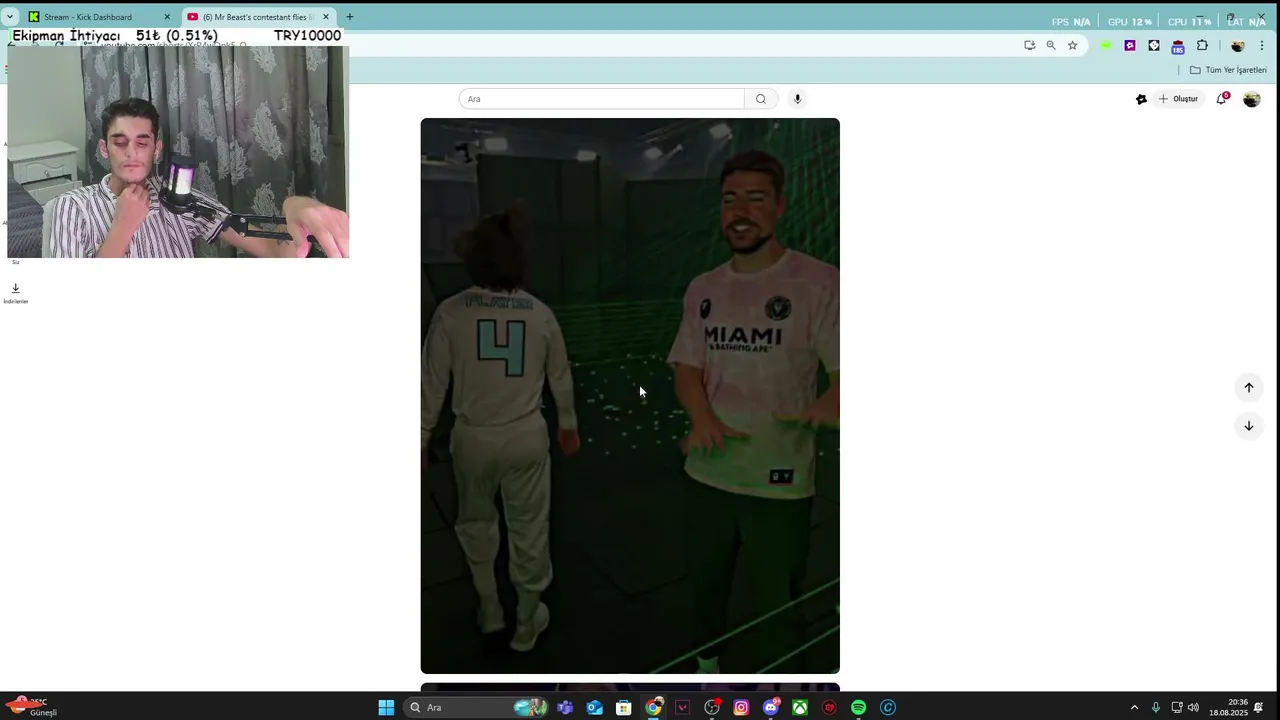Open Outlook from the taskbar

tap(594, 708)
